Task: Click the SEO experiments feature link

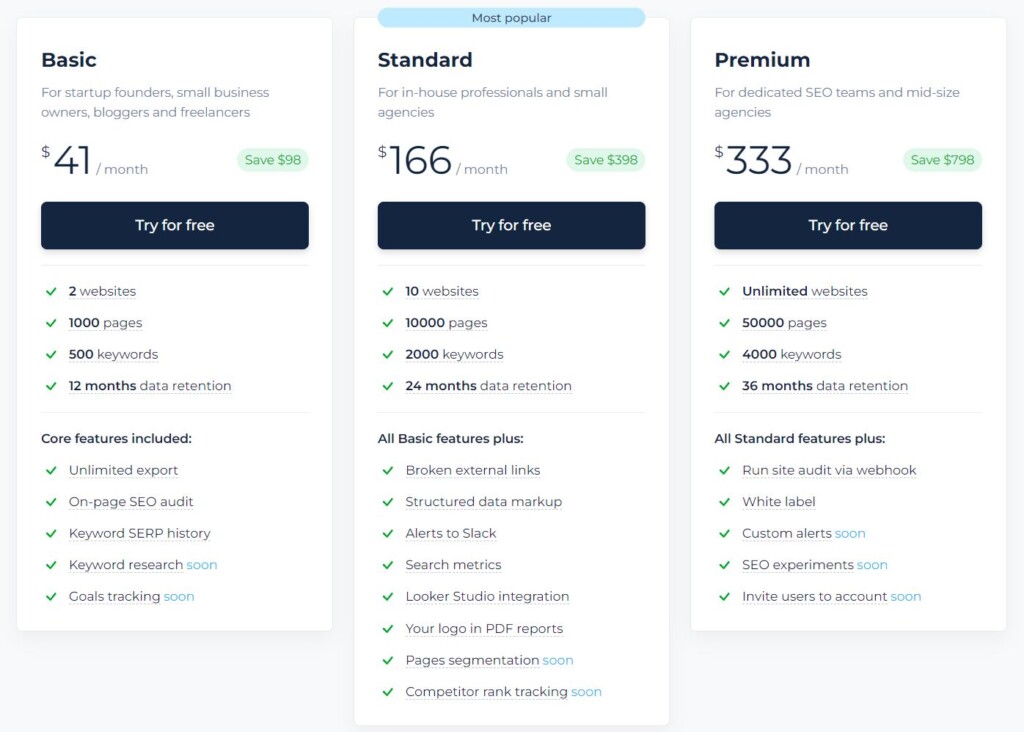Action: pos(797,565)
